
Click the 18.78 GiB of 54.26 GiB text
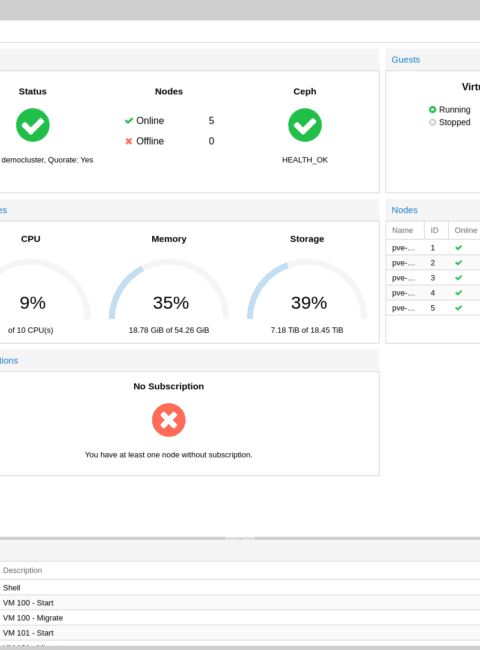point(169,330)
